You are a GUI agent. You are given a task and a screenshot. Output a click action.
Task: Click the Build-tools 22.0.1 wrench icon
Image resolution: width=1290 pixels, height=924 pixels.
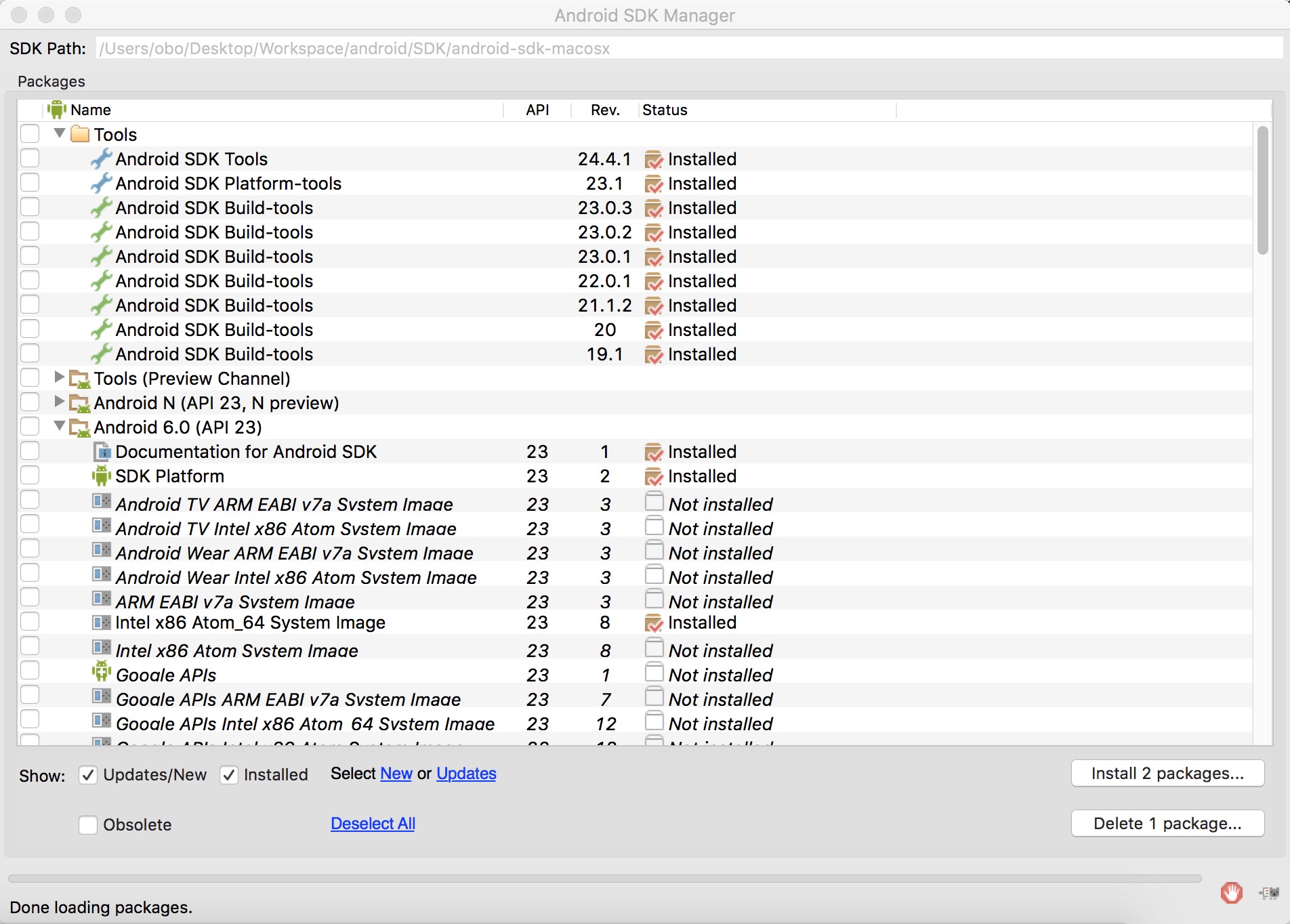[102, 280]
